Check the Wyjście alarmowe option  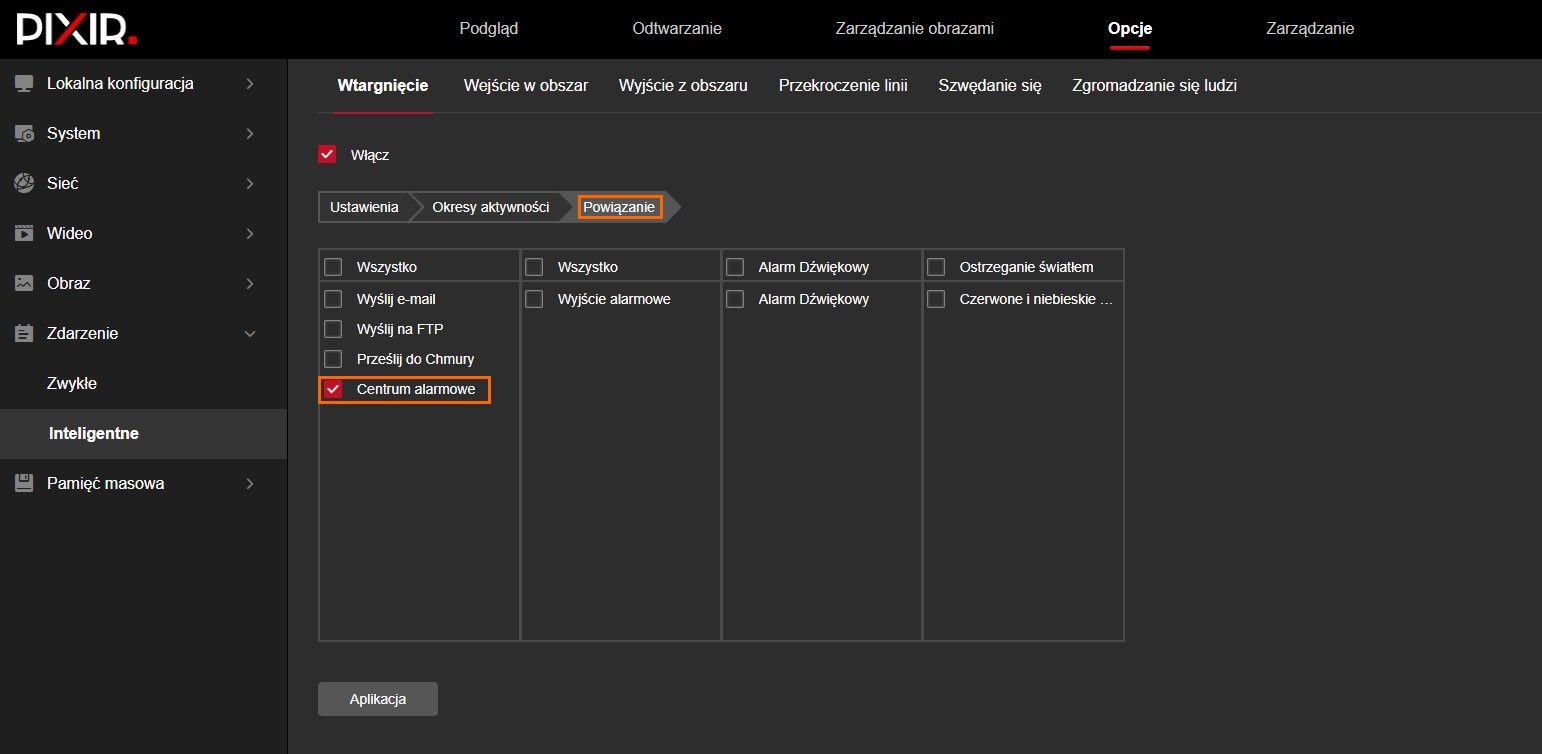pyautogui.click(x=535, y=299)
